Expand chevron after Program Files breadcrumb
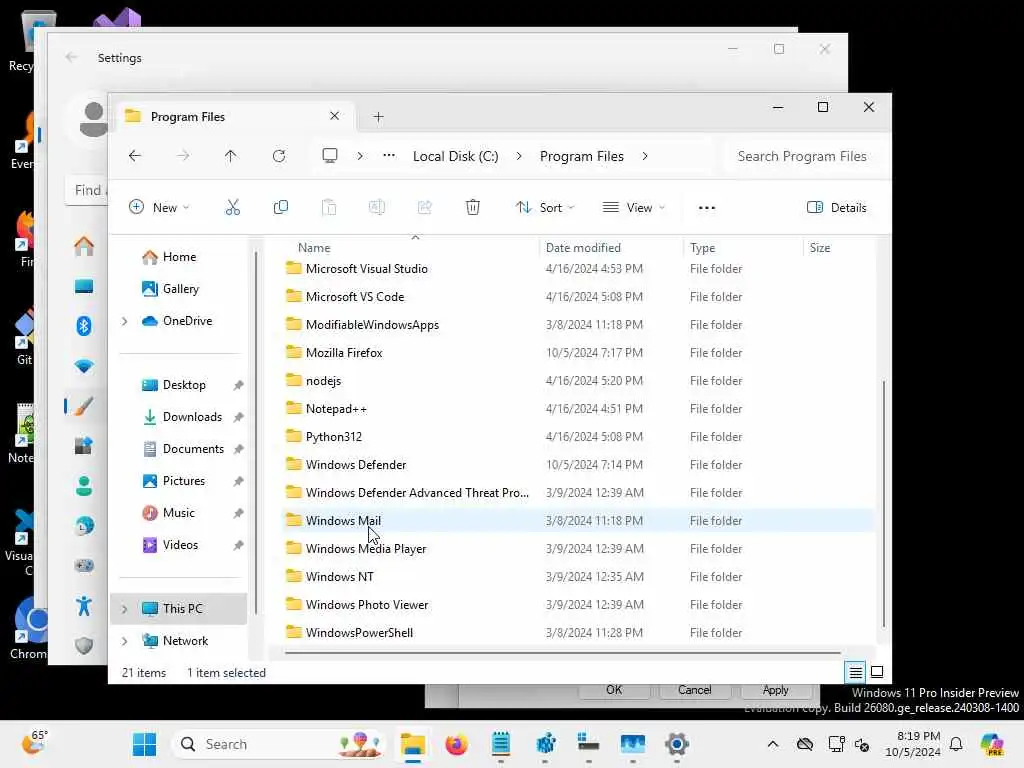Image resolution: width=1024 pixels, height=768 pixels. point(645,156)
